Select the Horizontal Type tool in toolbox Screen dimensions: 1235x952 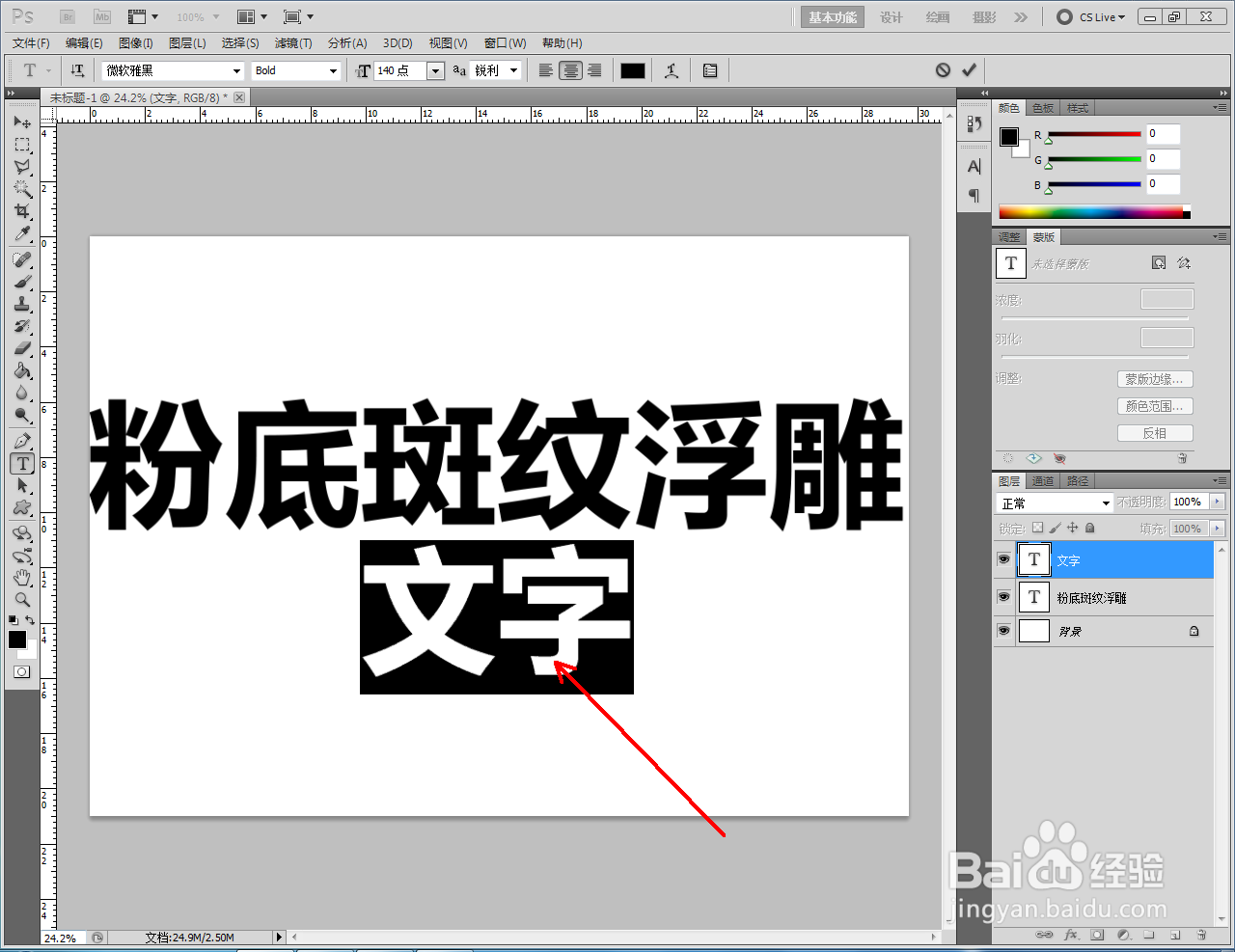[23, 464]
